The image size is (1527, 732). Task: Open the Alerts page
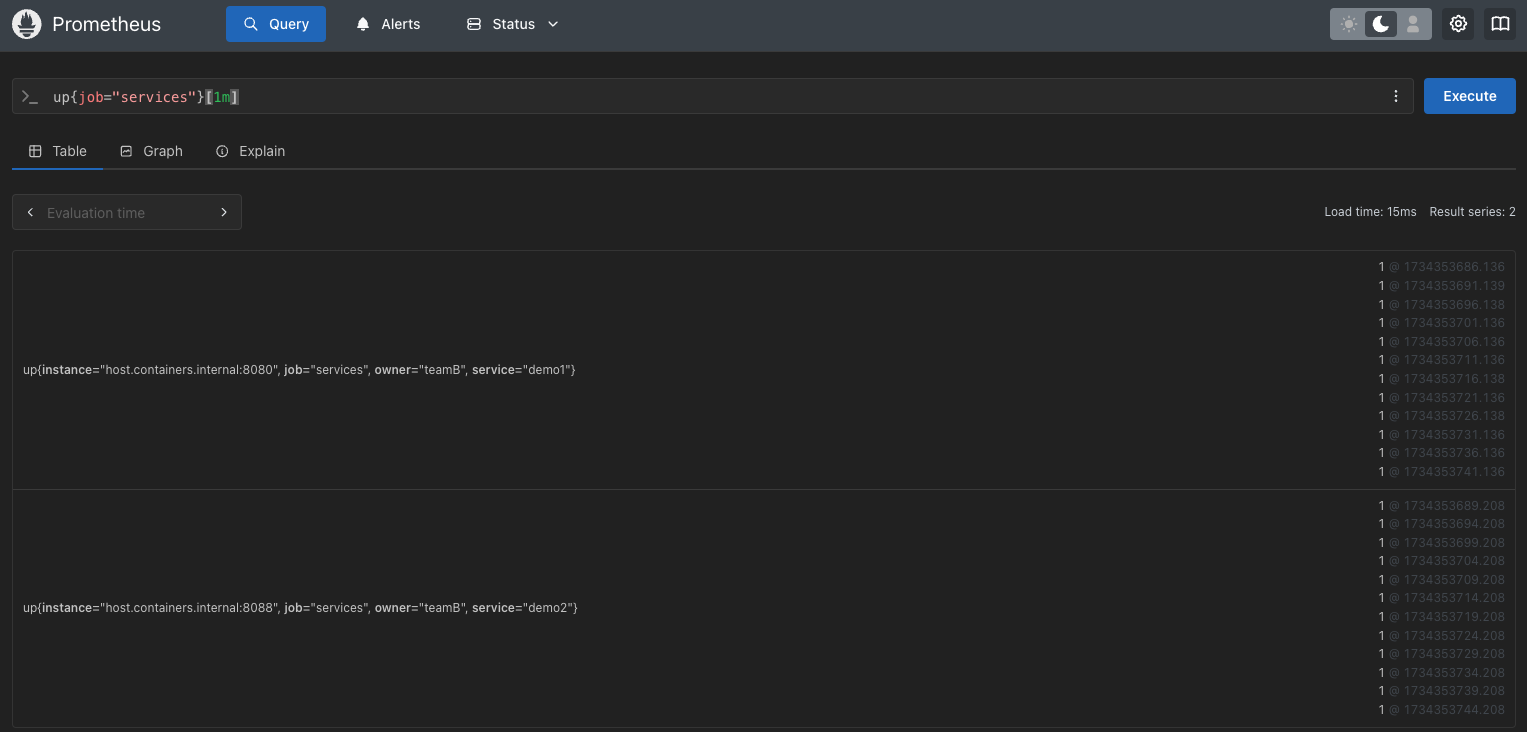pyautogui.click(x=388, y=24)
